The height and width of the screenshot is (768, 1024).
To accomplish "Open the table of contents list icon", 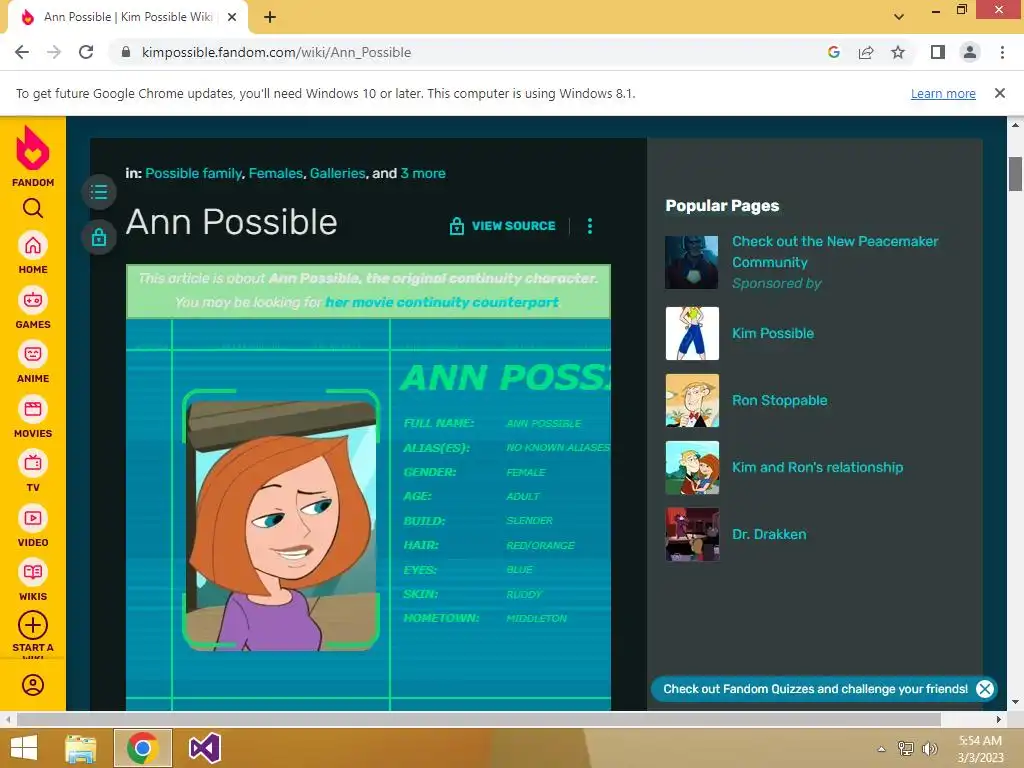I will [x=99, y=192].
